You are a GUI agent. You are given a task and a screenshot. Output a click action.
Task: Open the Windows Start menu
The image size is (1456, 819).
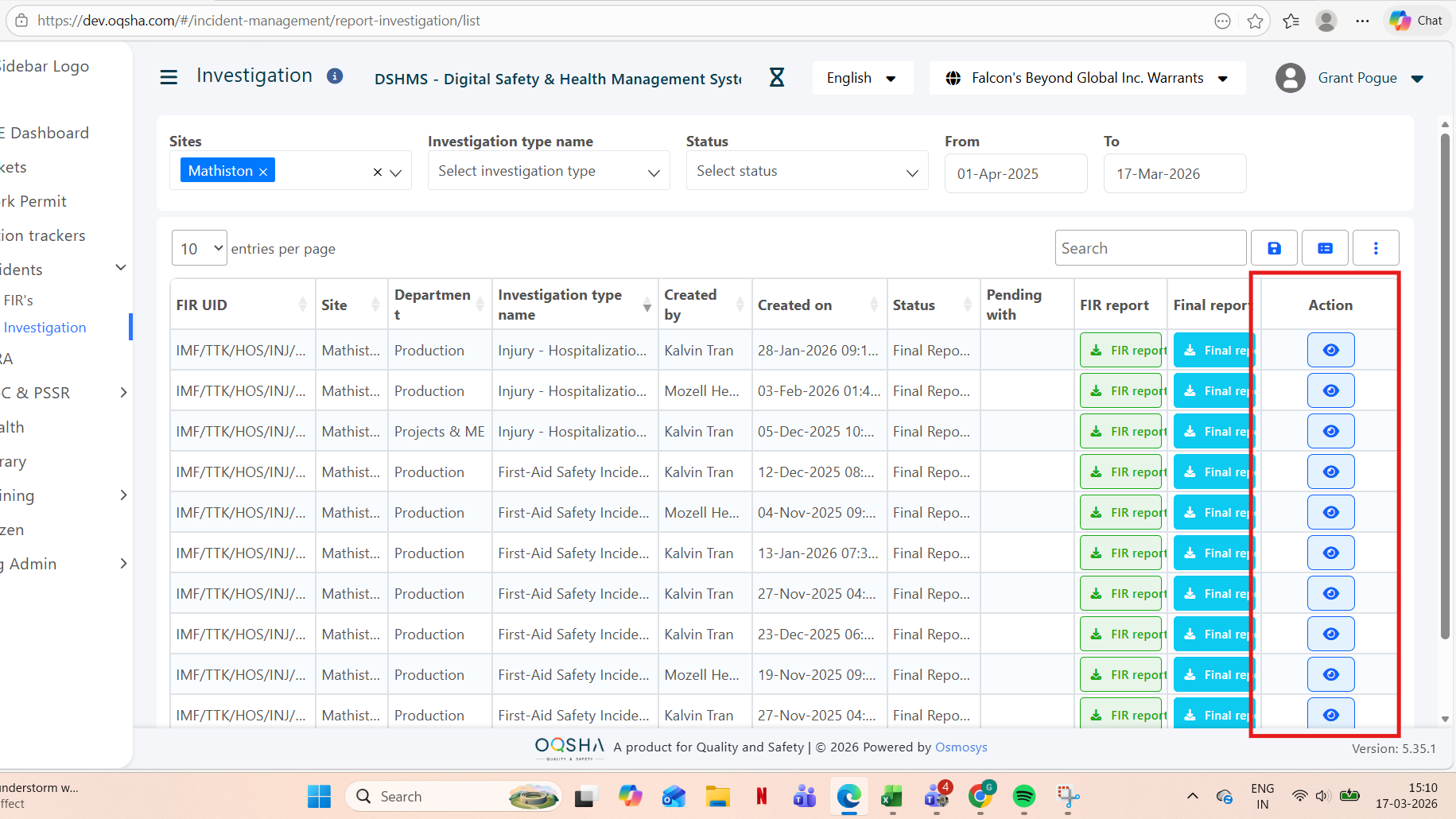click(x=319, y=796)
